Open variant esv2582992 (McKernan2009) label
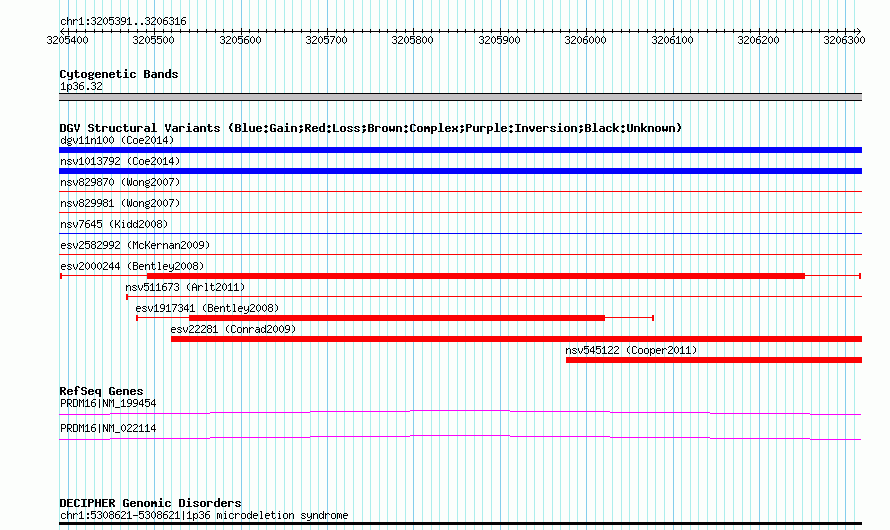The height and width of the screenshot is (530, 890). pos(135,245)
